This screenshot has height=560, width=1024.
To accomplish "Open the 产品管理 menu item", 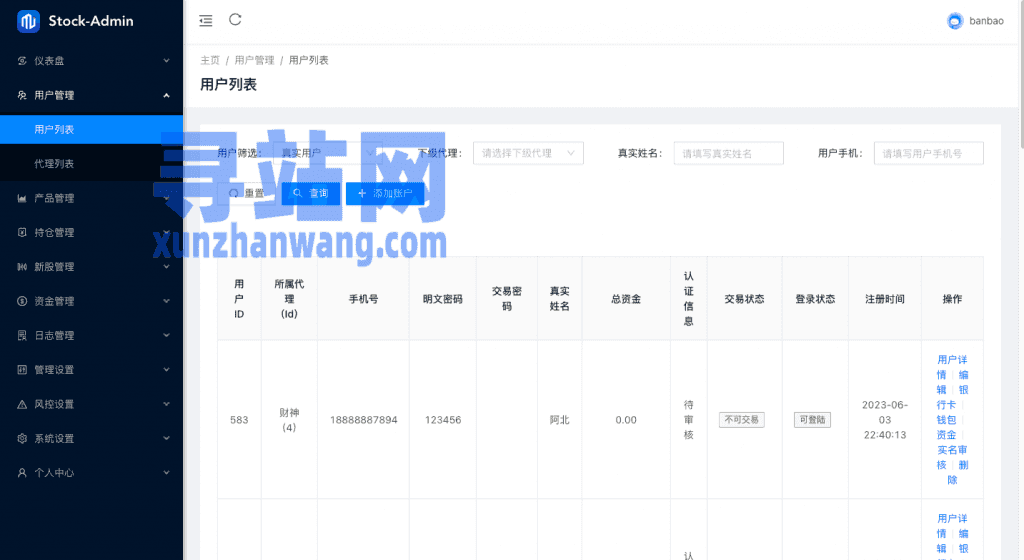I will [91, 198].
